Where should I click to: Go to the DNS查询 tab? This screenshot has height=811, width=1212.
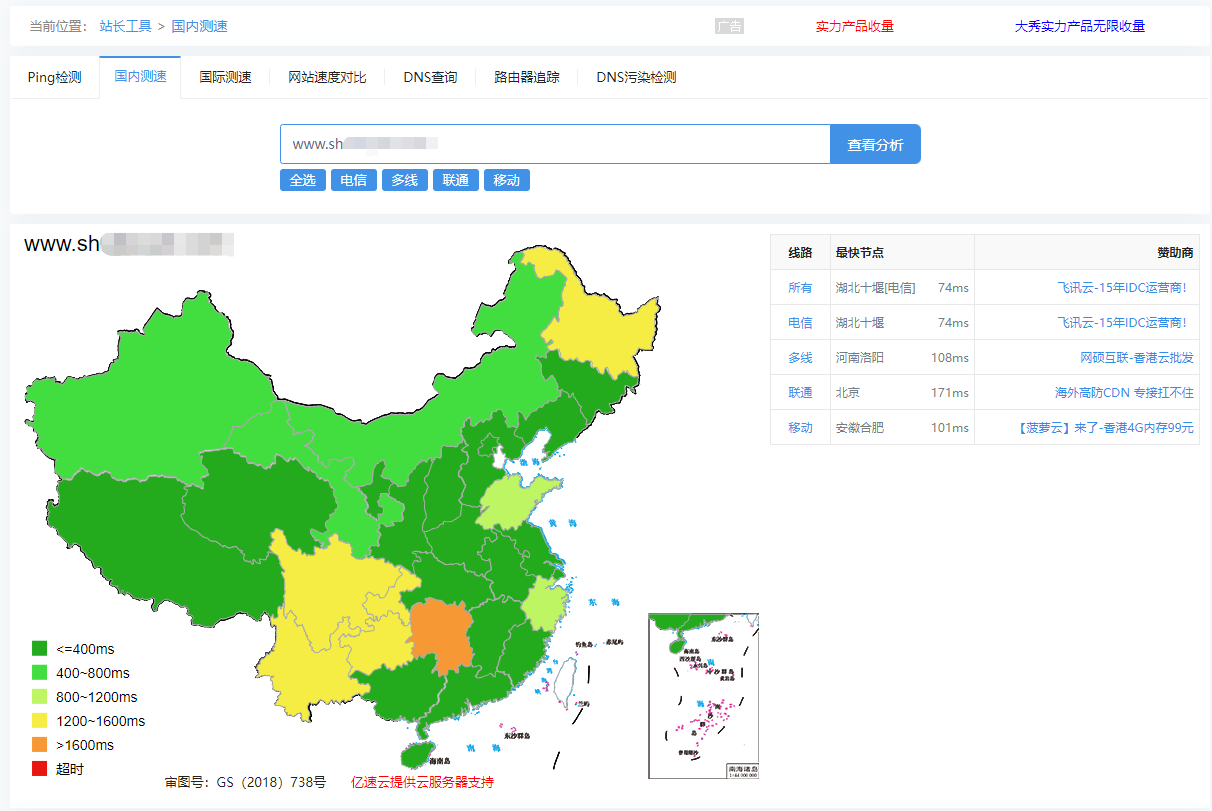point(430,77)
